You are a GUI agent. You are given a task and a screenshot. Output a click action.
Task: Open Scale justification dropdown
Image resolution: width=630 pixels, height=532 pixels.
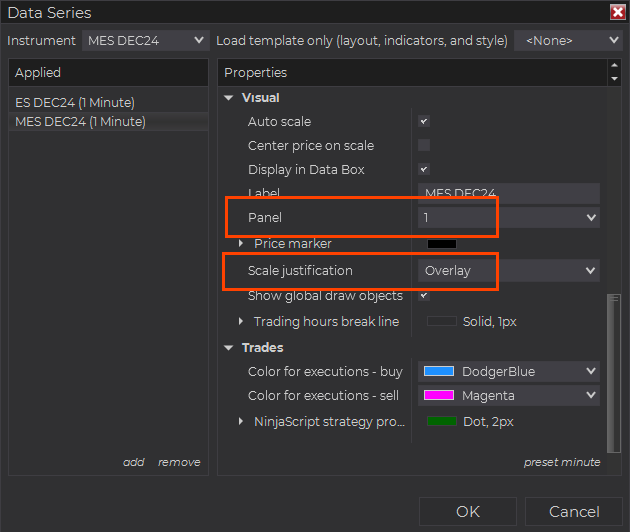point(508,271)
